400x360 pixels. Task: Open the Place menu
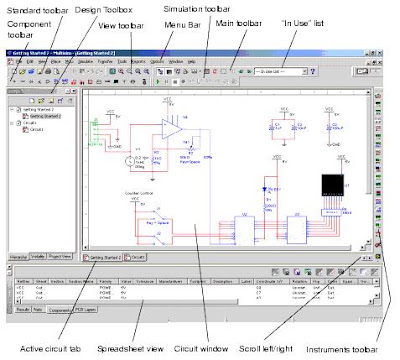tap(55, 62)
